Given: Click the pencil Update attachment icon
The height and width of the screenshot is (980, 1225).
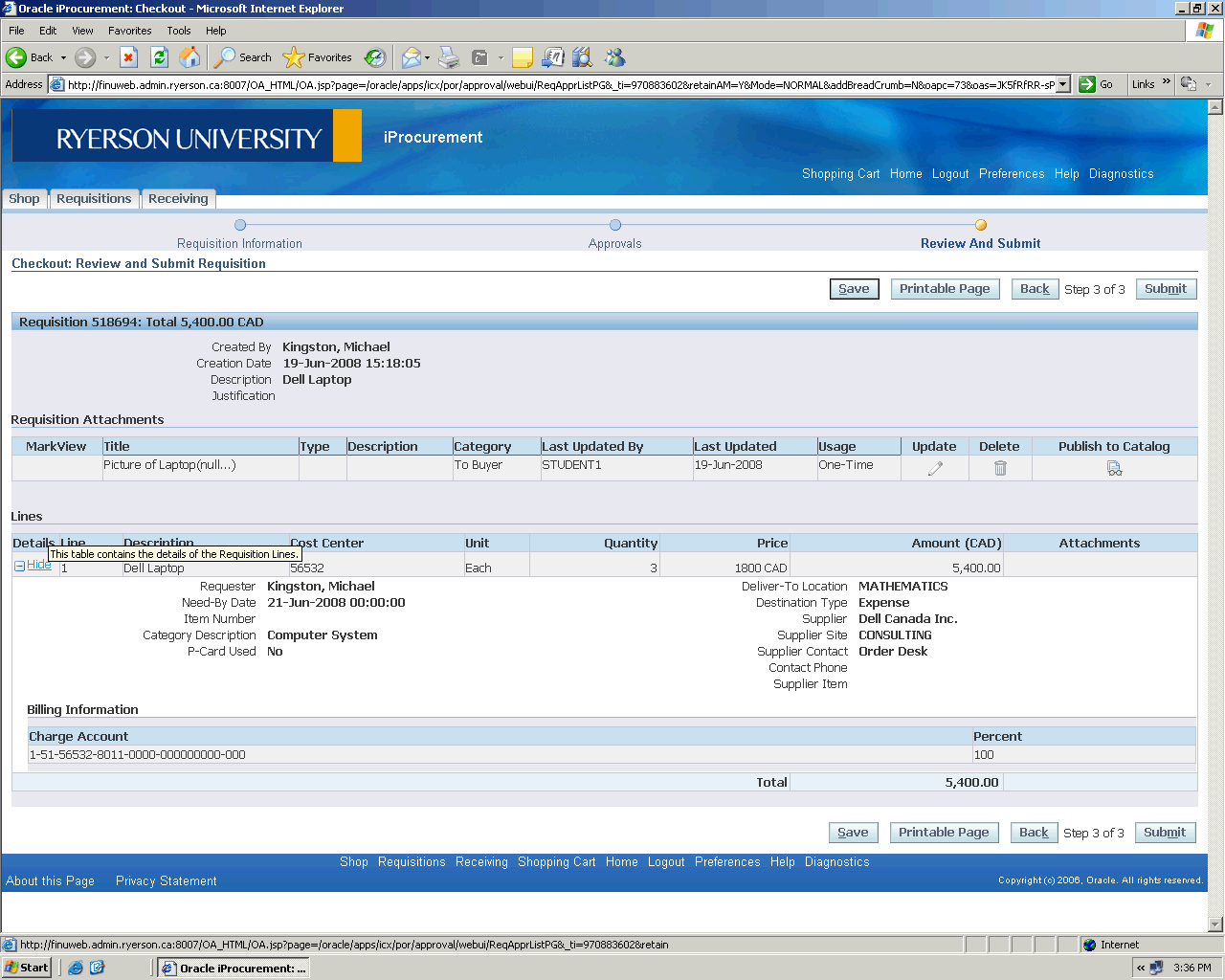Looking at the screenshot, I should tap(935, 468).
